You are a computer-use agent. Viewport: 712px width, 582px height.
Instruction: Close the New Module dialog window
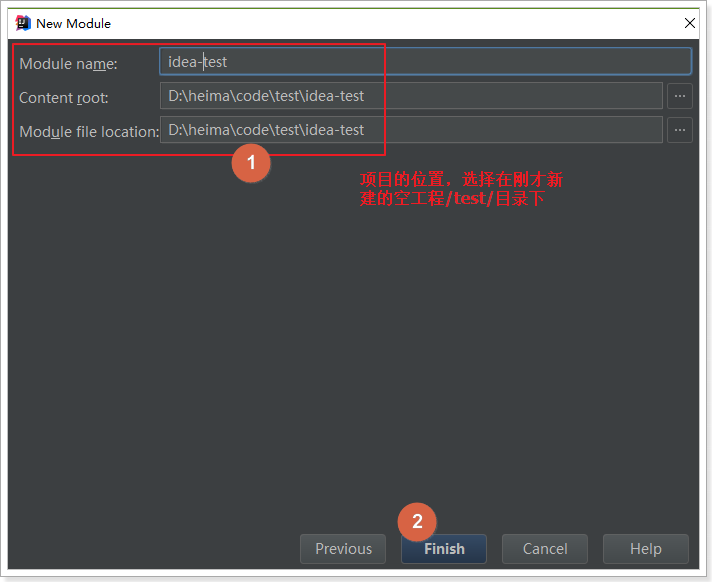[x=690, y=23]
